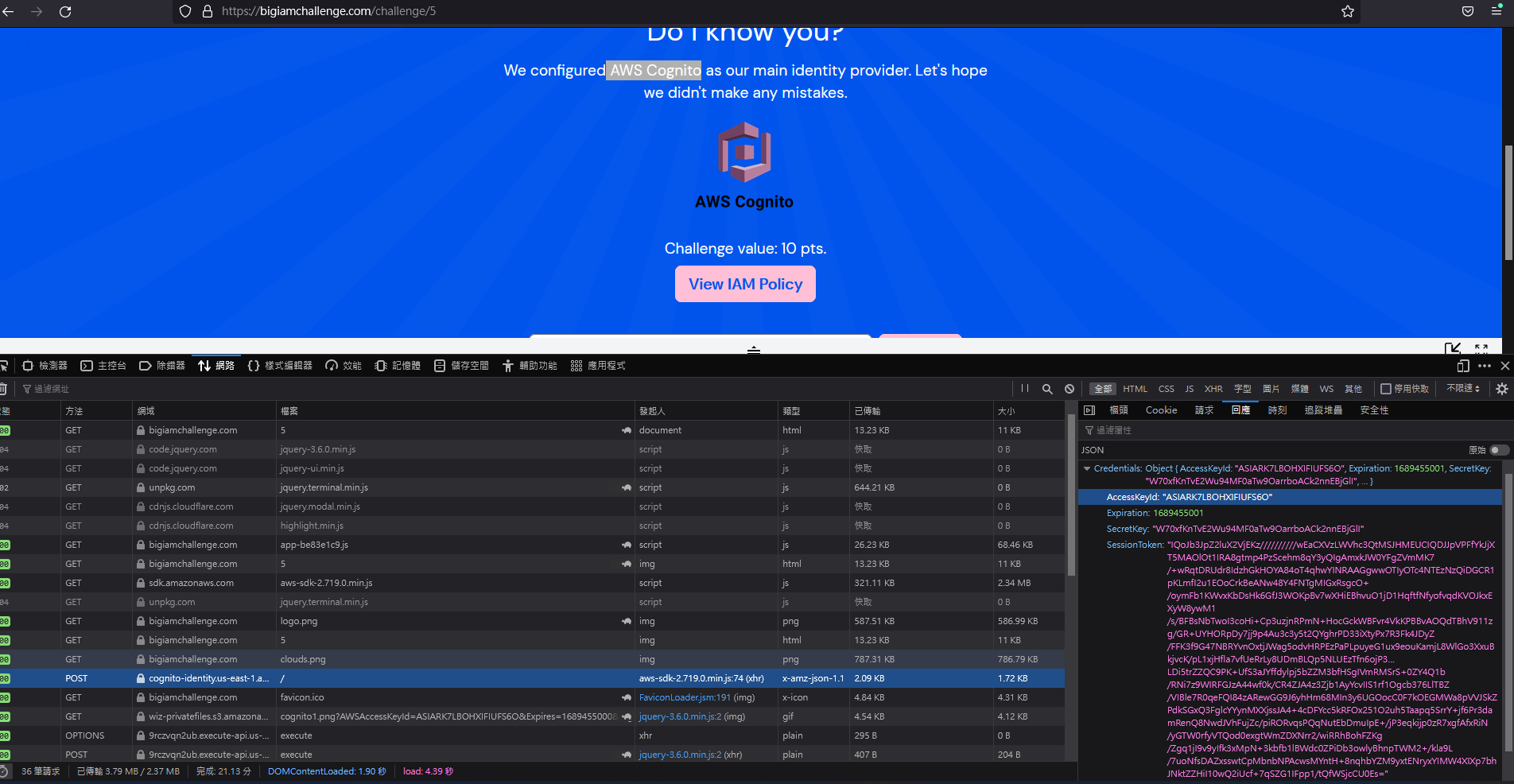This screenshot has width=1514, height=784.
Task: Open the Memory (記憶體) panel
Action: coord(398,366)
